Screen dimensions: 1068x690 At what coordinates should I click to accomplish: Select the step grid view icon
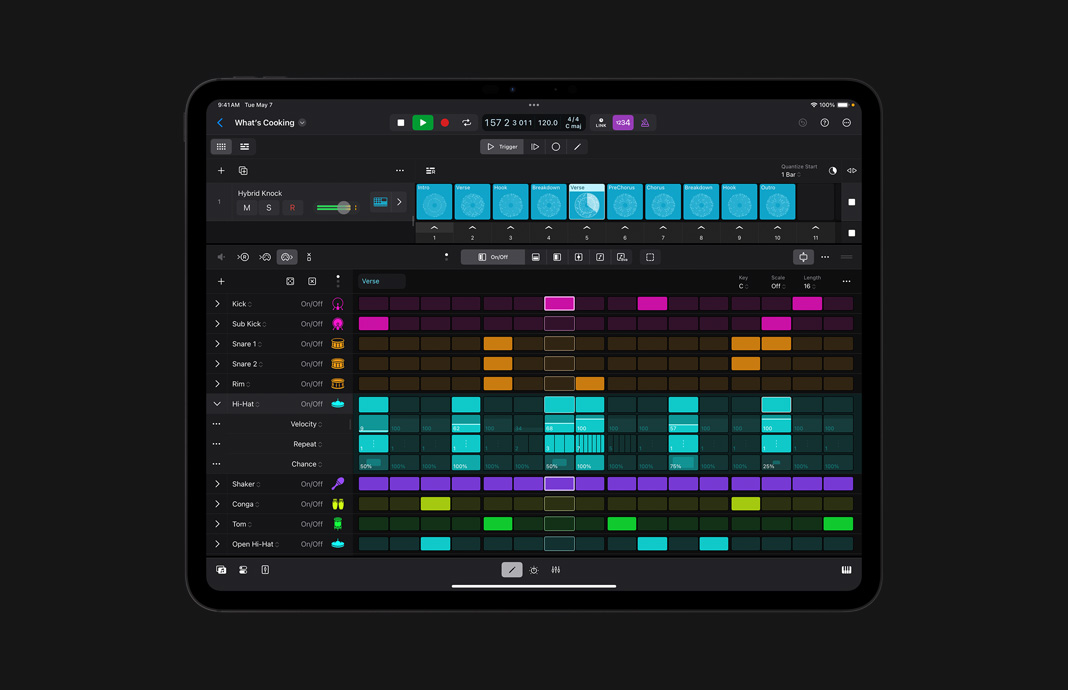point(221,146)
